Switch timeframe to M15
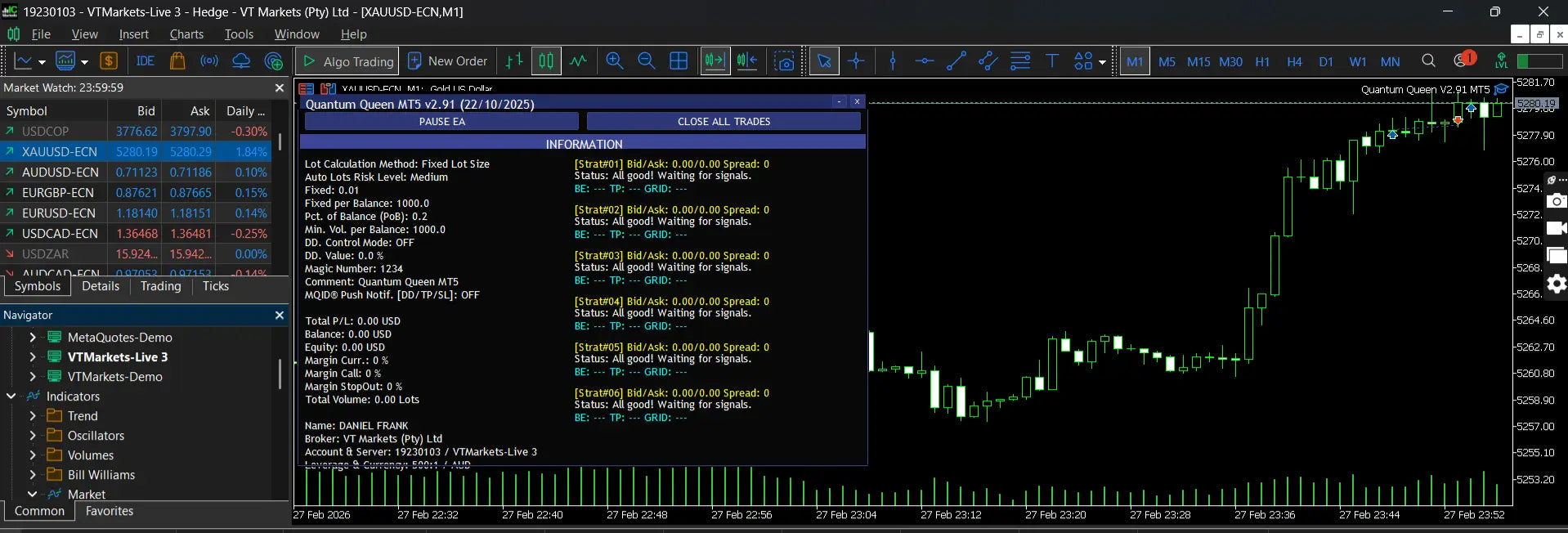This screenshot has width=1568, height=533. (1198, 62)
